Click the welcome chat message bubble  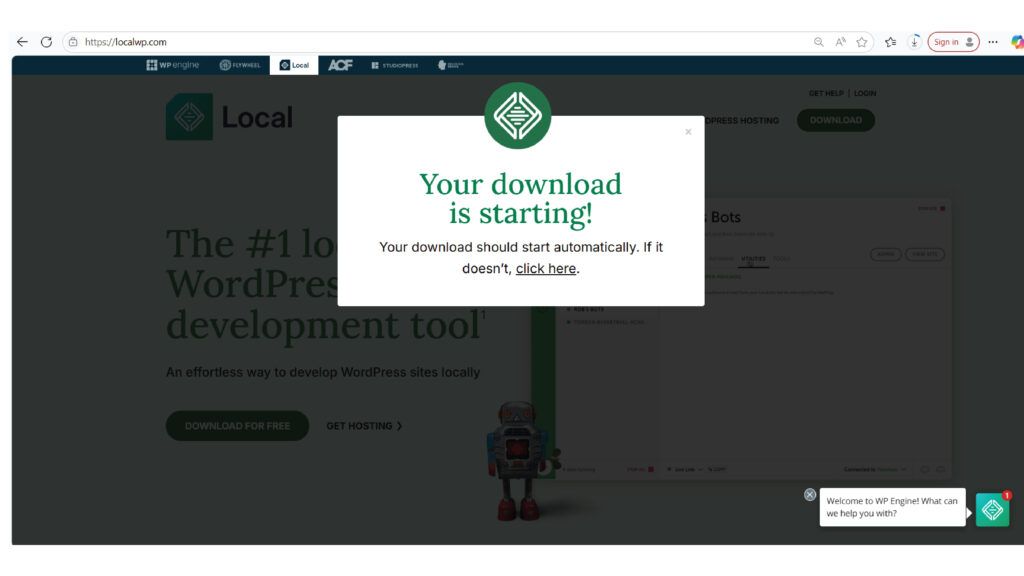pyautogui.click(x=892, y=507)
